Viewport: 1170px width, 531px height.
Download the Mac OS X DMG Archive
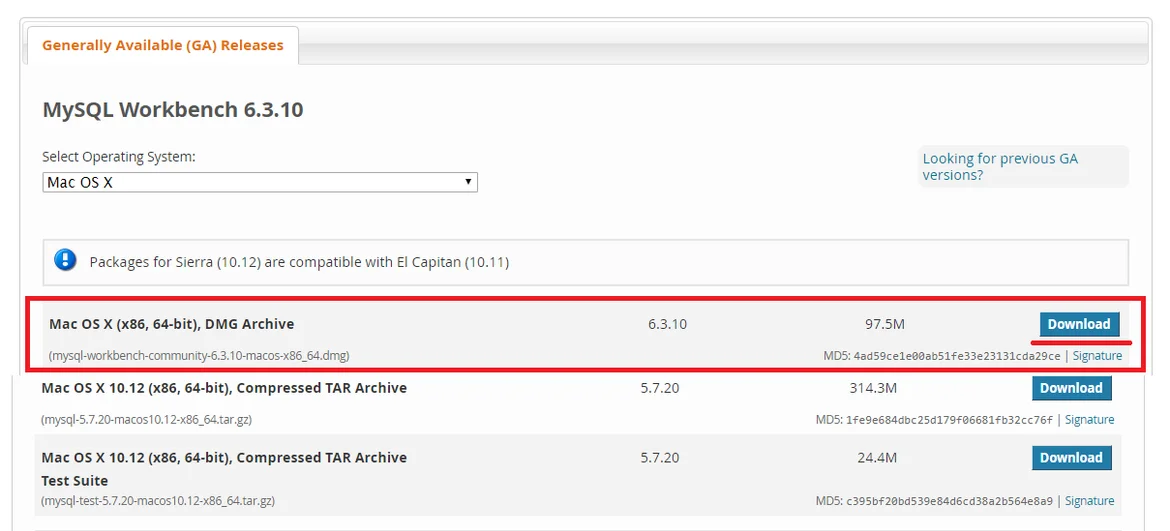point(1079,324)
